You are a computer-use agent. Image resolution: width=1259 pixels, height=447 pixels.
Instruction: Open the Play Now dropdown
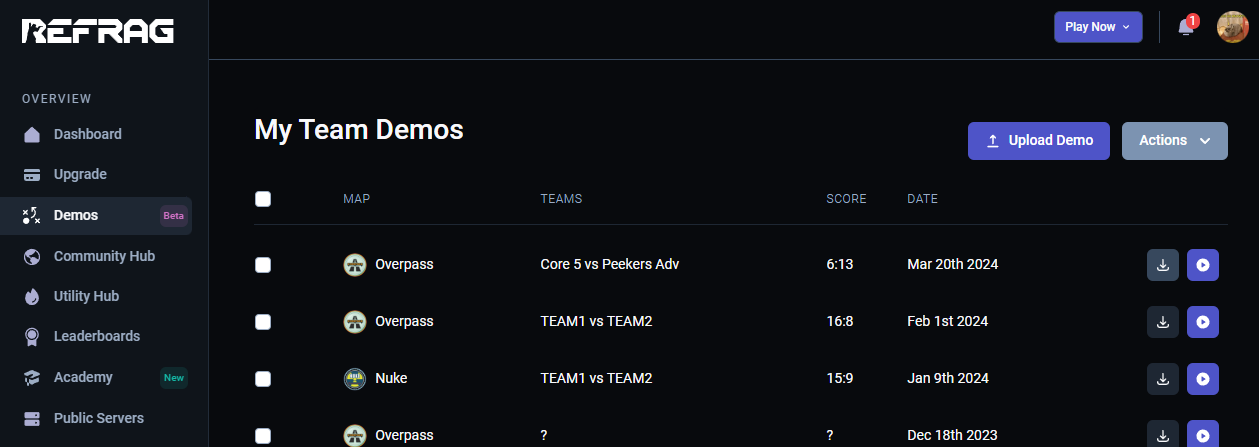(x=1098, y=27)
